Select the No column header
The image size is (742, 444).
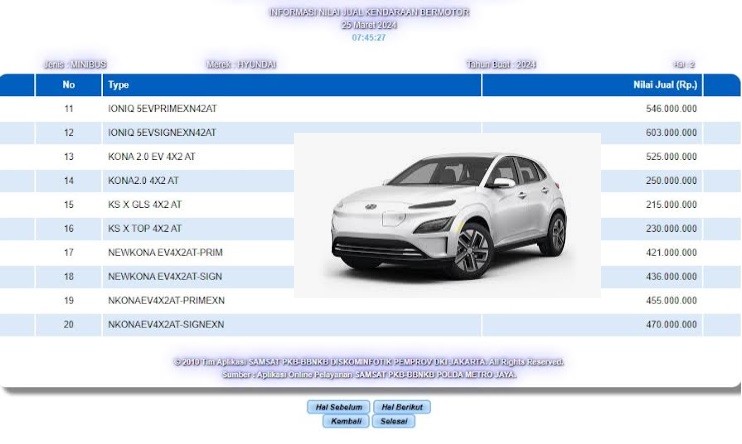tap(69, 85)
